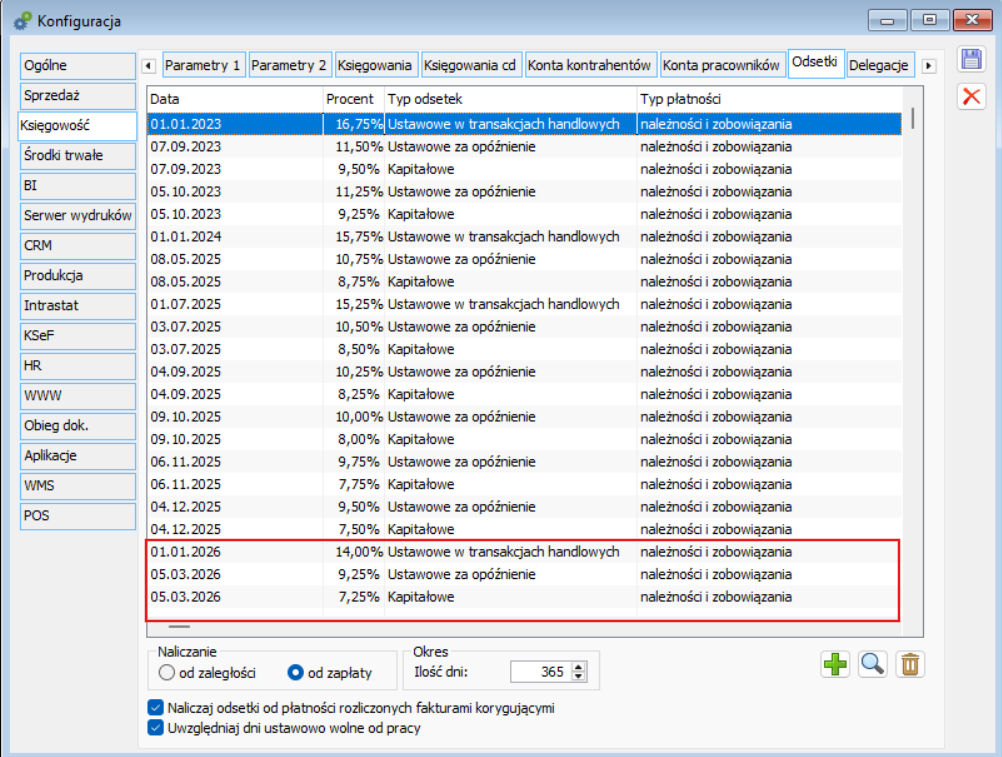Image resolution: width=1002 pixels, height=757 pixels.
Task: Increase 'Ilość dni' with the up spinner
Action: tap(579, 667)
